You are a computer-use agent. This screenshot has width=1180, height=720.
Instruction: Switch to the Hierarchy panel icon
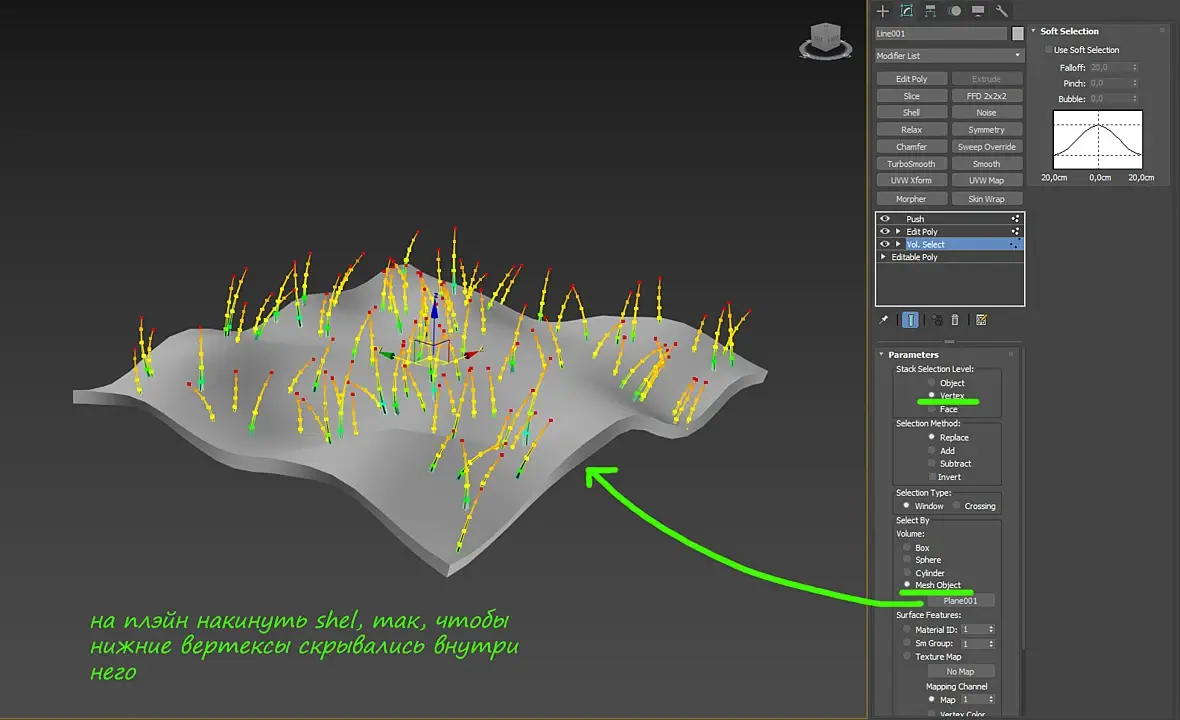click(931, 11)
